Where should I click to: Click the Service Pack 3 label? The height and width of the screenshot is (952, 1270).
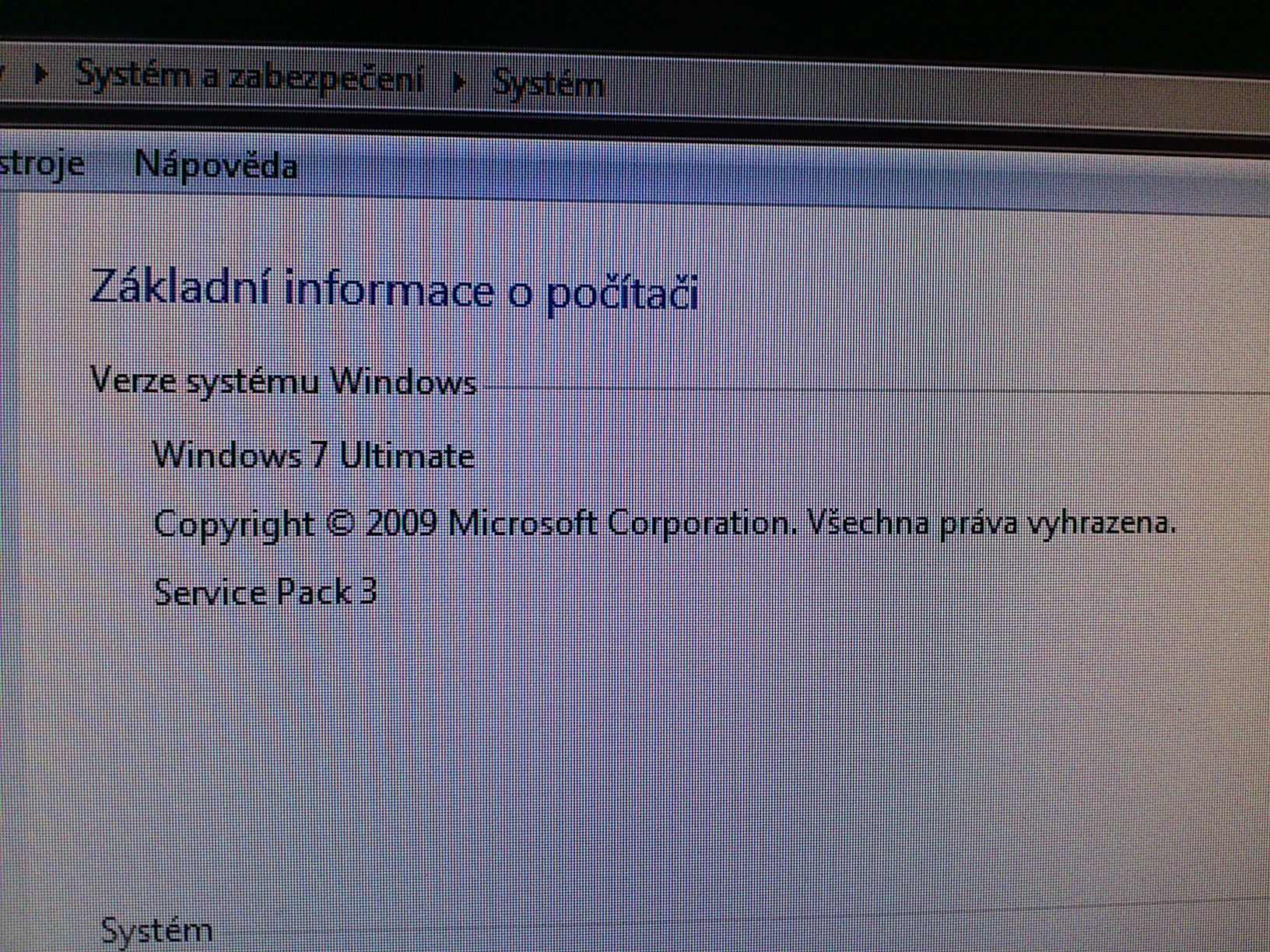[266, 592]
